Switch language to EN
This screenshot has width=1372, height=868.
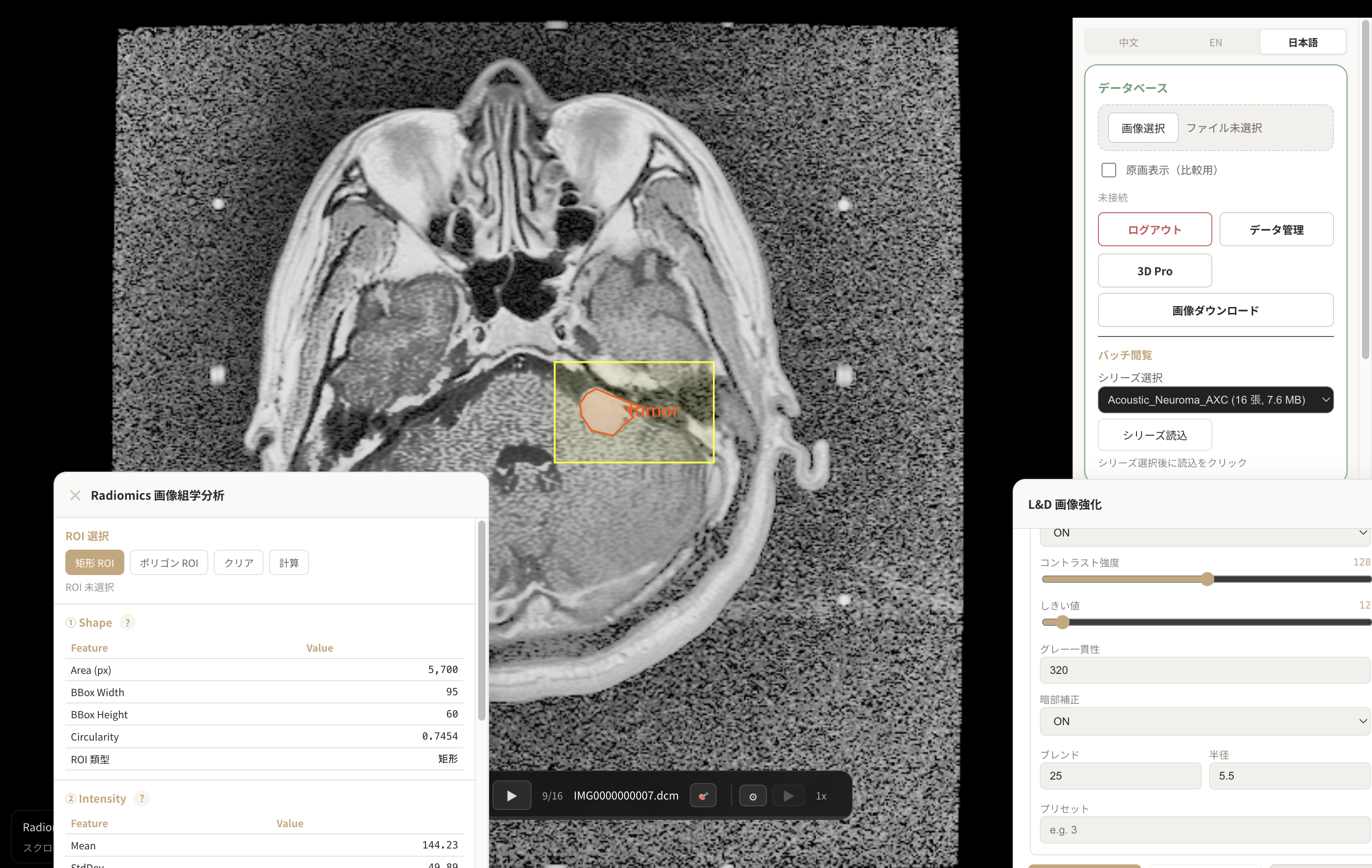click(1215, 42)
